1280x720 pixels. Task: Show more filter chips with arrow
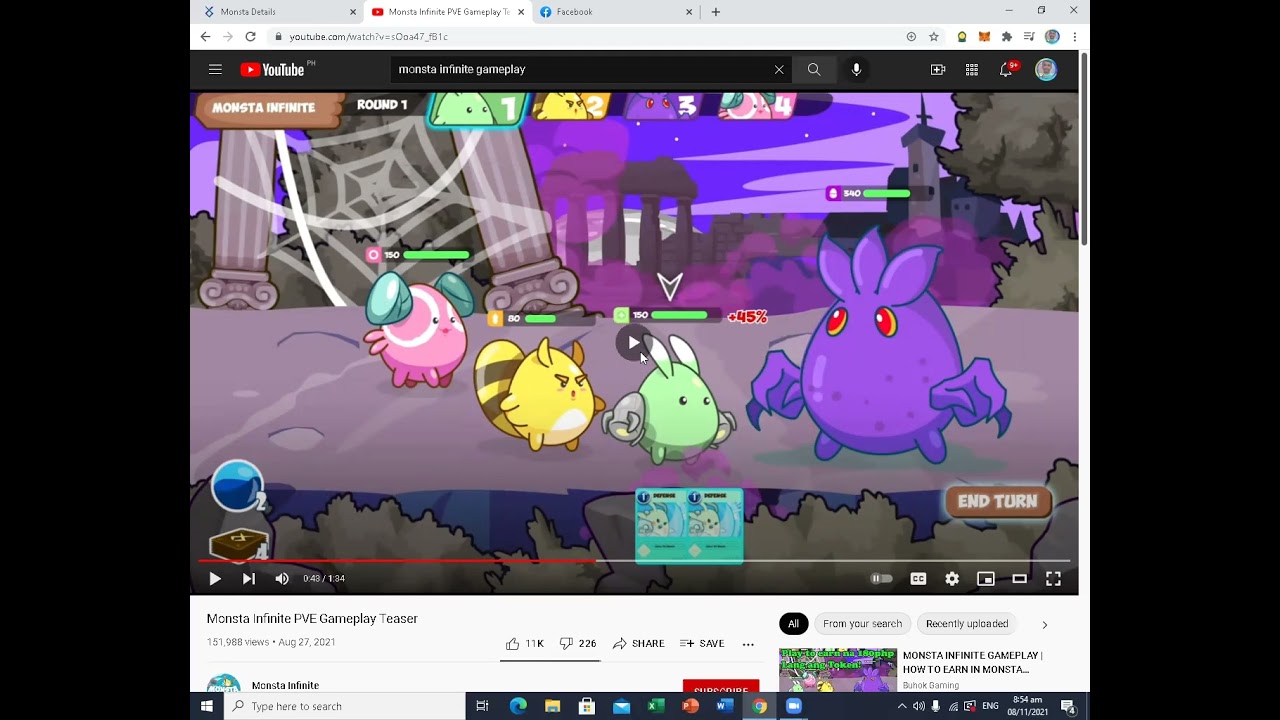pyautogui.click(x=1045, y=624)
